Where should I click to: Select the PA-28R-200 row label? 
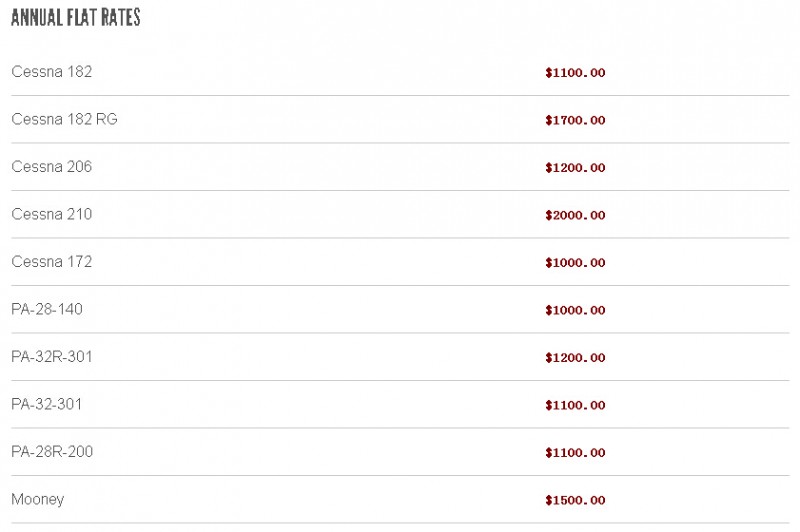(x=52, y=451)
